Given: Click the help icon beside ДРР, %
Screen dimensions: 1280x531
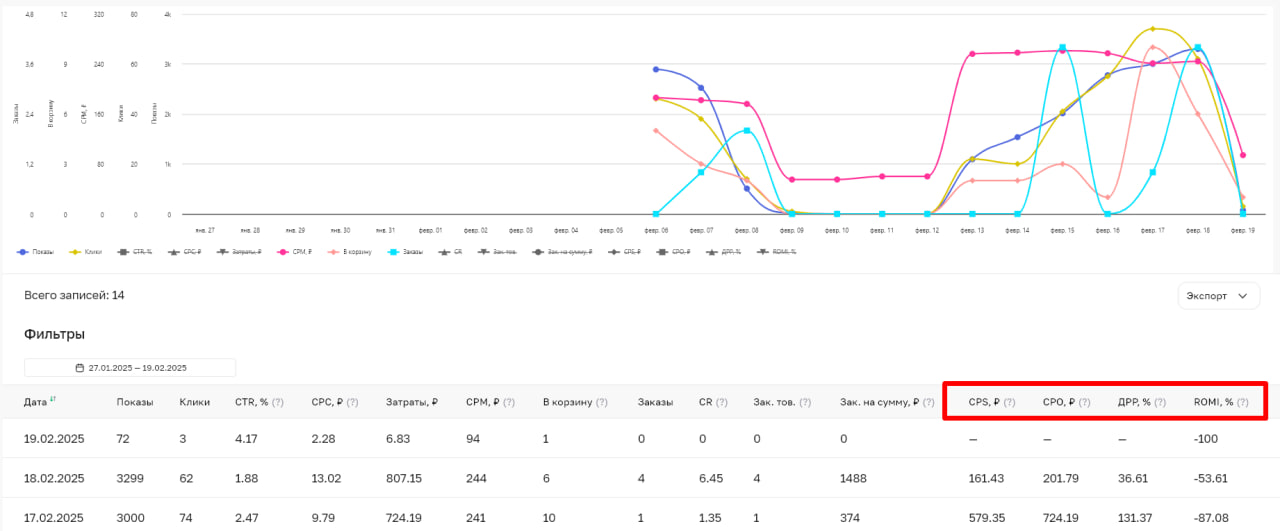Looking at the screenshot, I should (1160, 403).
